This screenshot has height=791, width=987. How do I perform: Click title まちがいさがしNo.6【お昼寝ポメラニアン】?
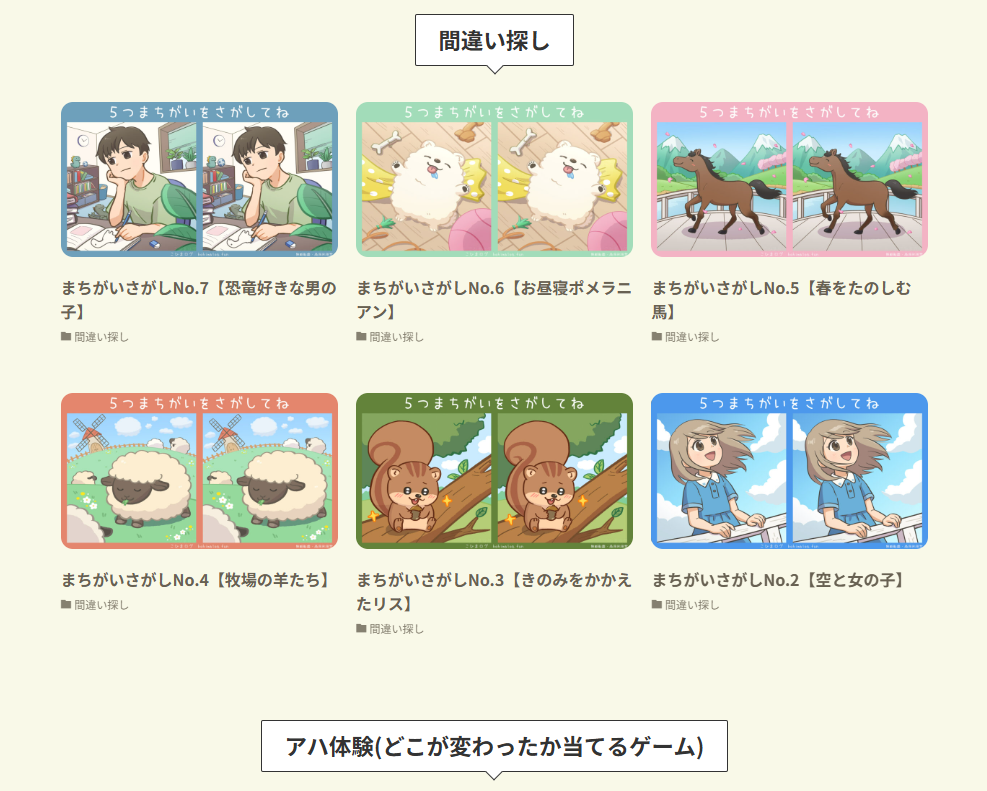click(494, 300)
